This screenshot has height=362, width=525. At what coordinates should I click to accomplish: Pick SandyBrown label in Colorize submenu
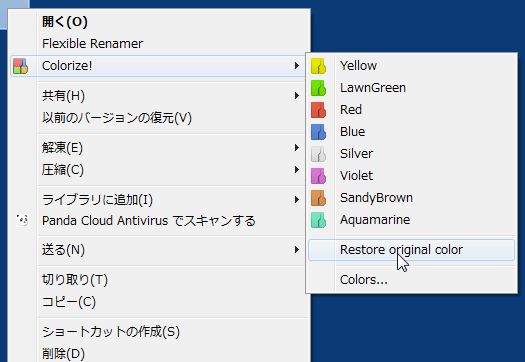click(x=376, y=198)
